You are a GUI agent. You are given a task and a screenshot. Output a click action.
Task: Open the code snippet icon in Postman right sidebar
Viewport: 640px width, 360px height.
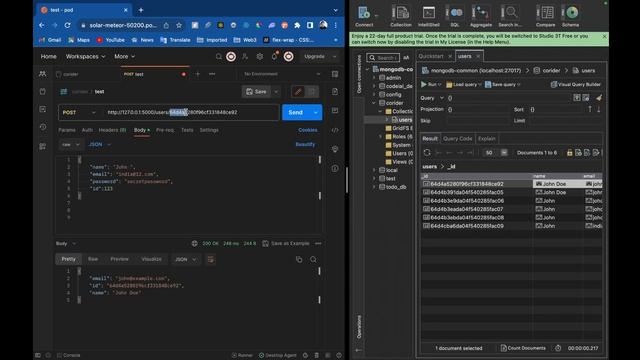[x=335, y=130]
